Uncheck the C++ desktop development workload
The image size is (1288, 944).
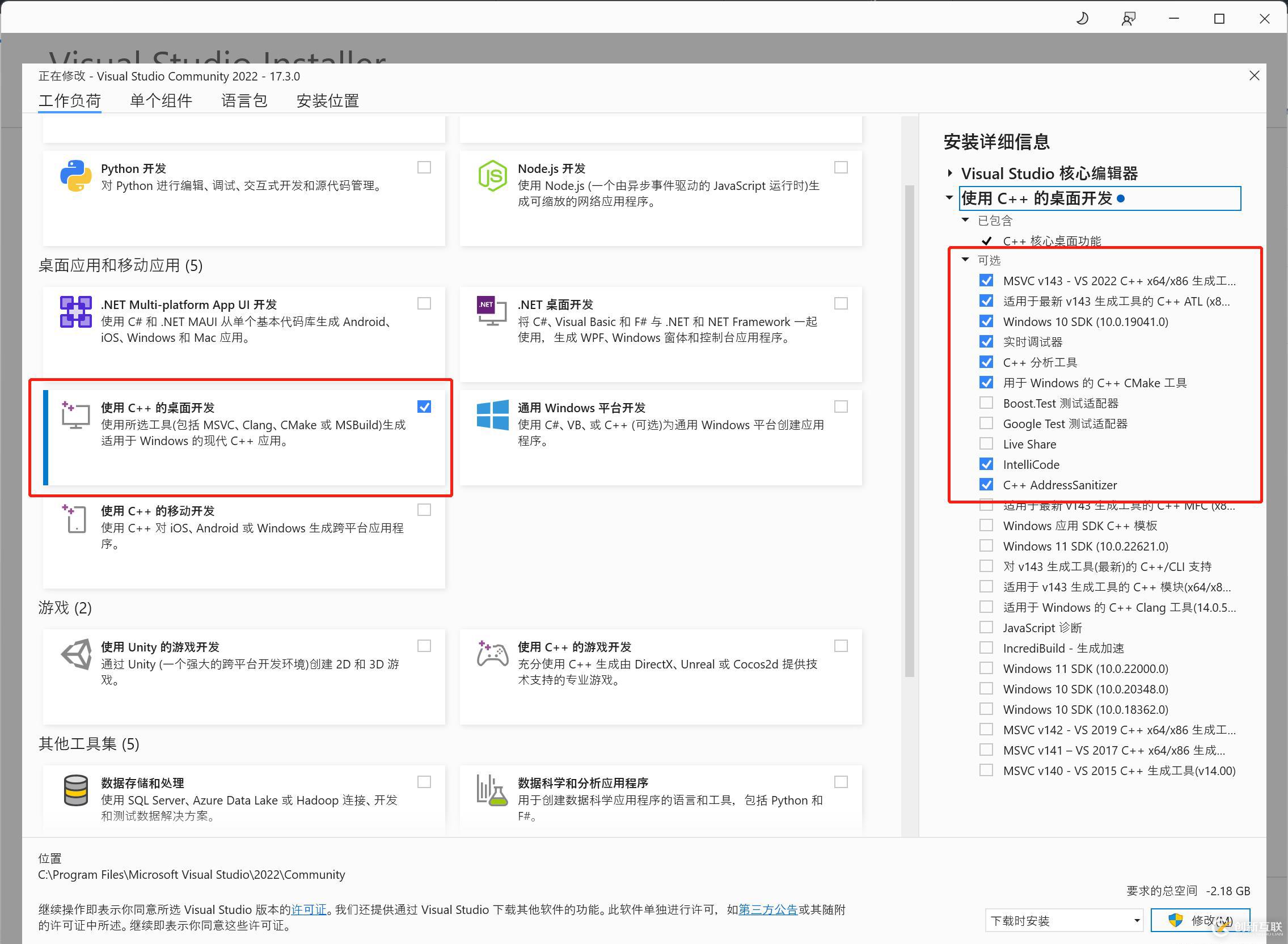[424, 407]
